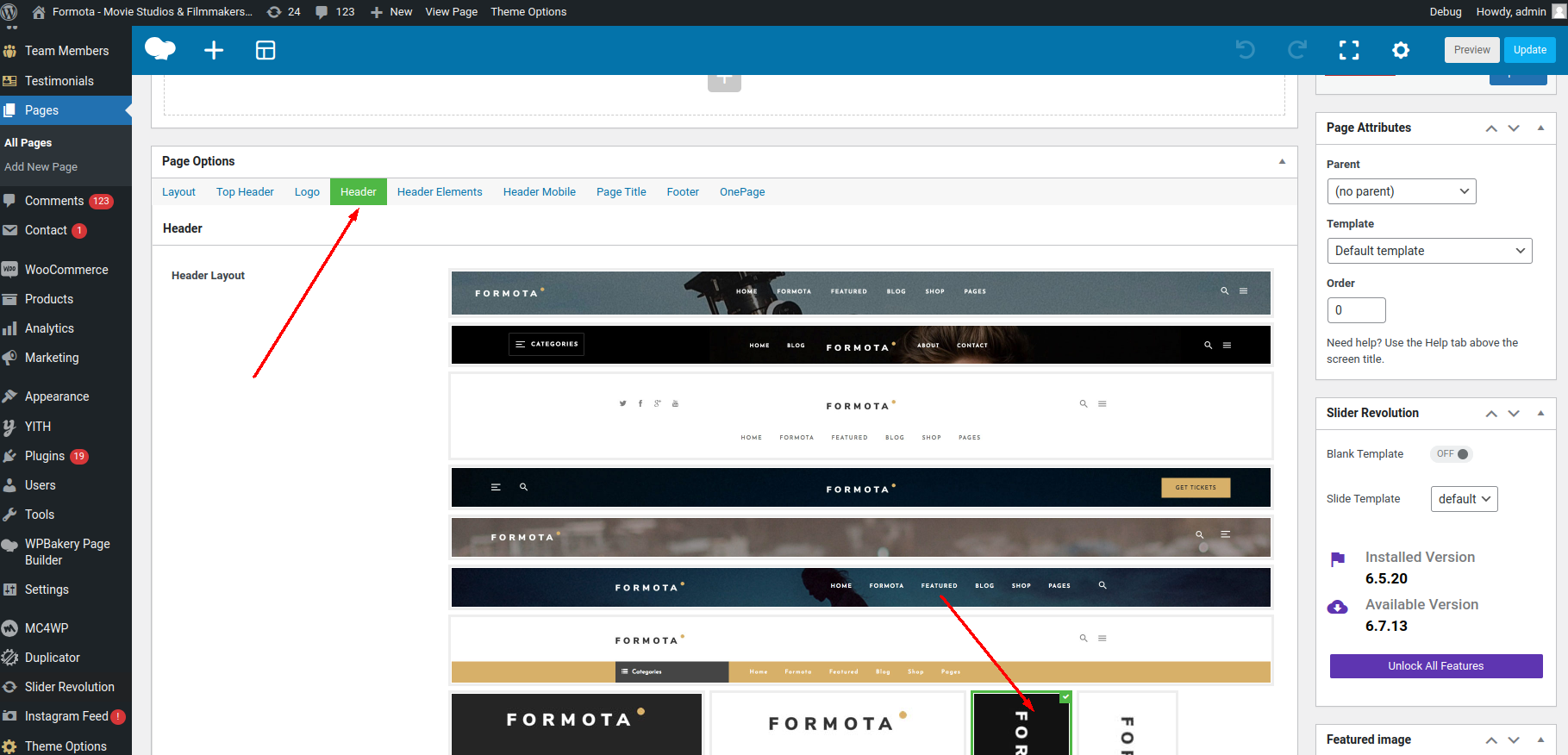The width and height of the screenshot is (1568, 755).
Task: Switch to the Footer tab
Action: [683, 192]
